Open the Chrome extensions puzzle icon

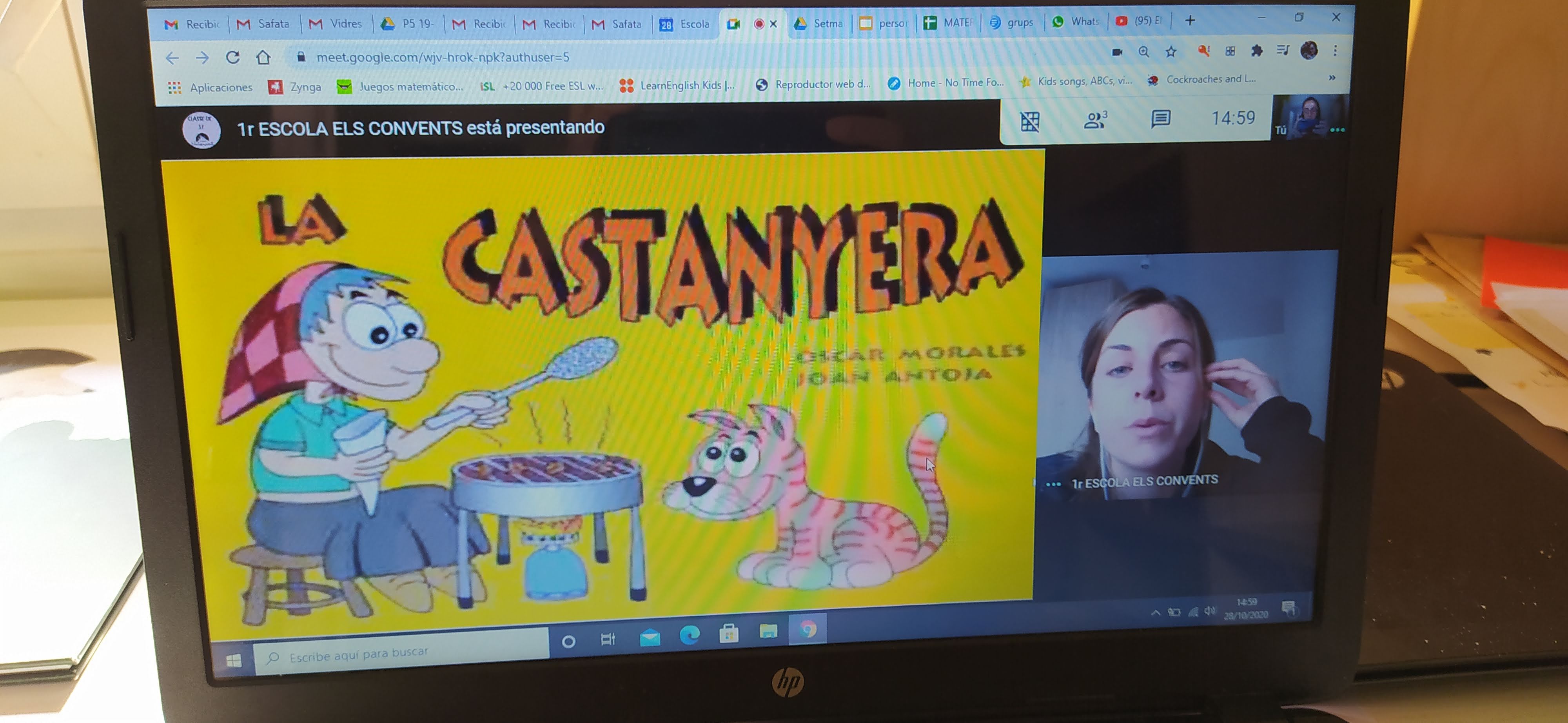[1256, 51]
